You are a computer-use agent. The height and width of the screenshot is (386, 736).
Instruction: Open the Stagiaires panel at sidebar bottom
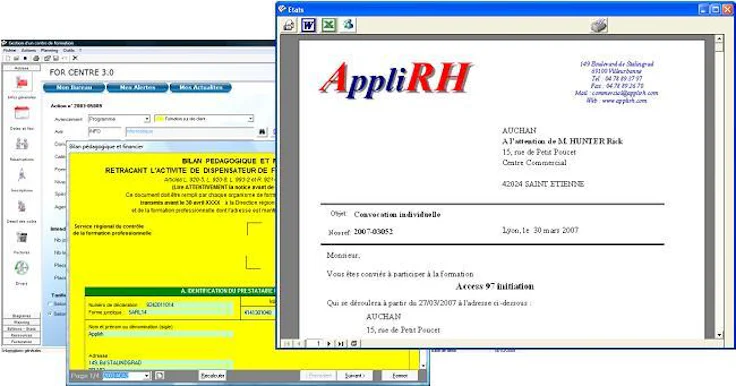click(x=22, y=316)
